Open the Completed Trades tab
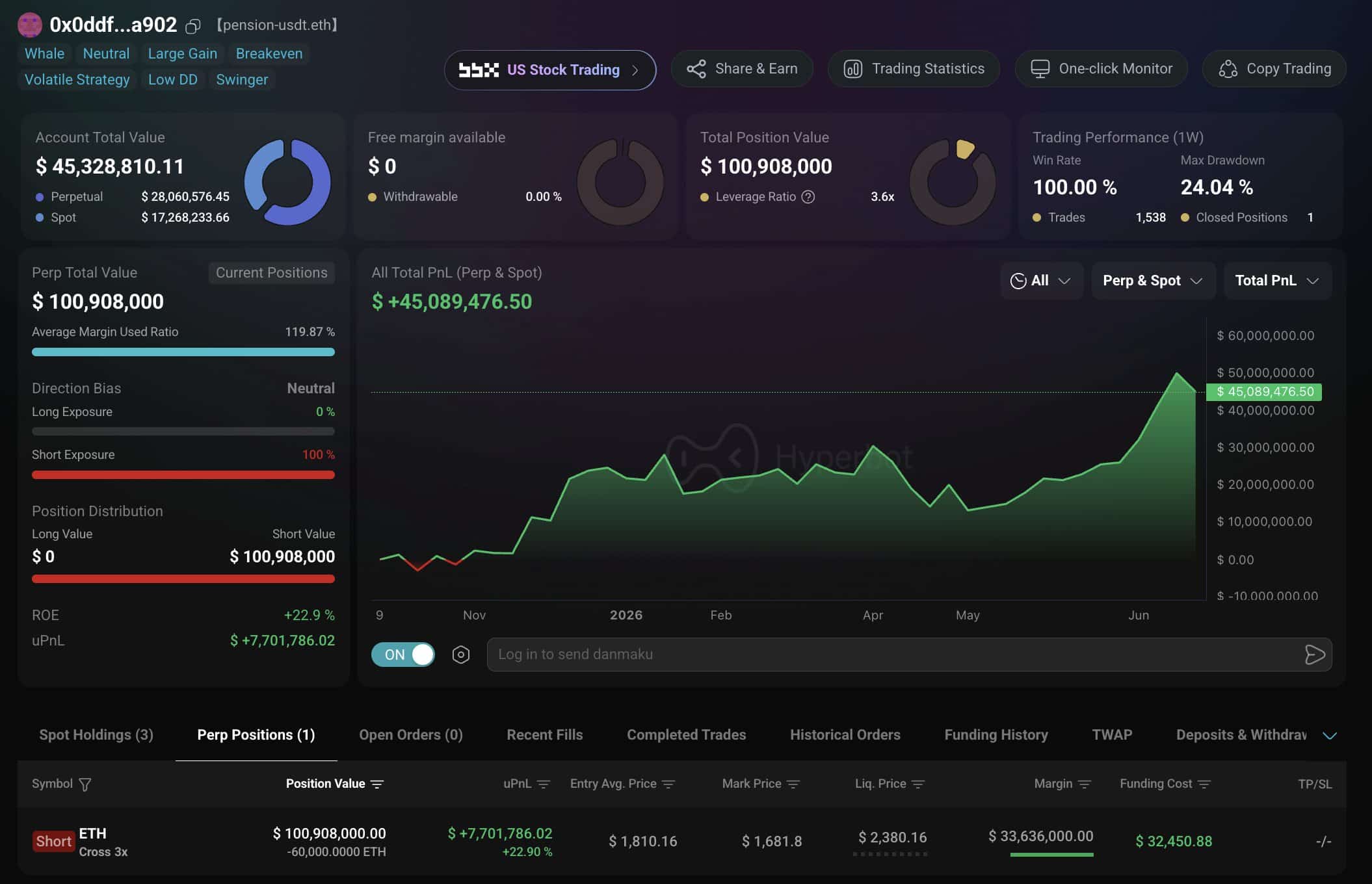This screenshot has height=884, width=1372. click(687, 735)
